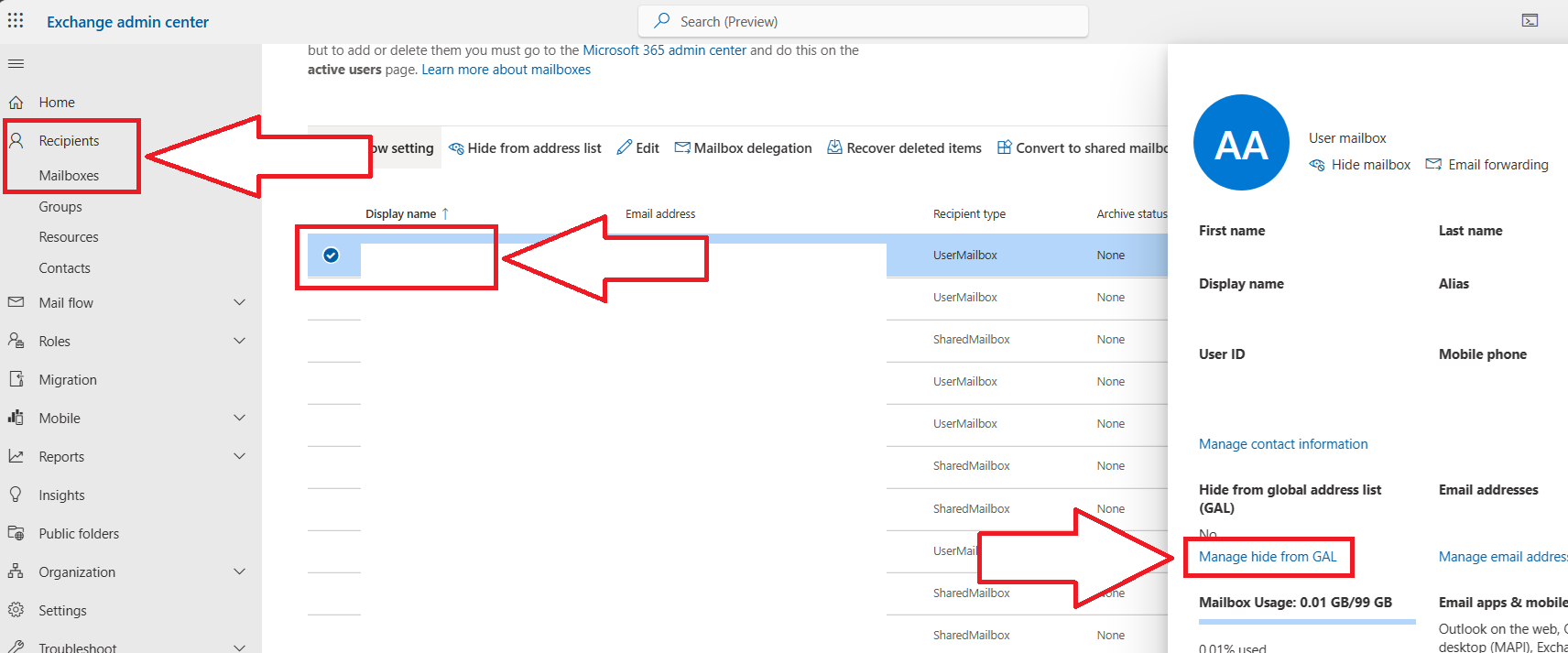Click the Organization hierarchy icon
This screenshot has width=1568, height=653.
[16, 571]
